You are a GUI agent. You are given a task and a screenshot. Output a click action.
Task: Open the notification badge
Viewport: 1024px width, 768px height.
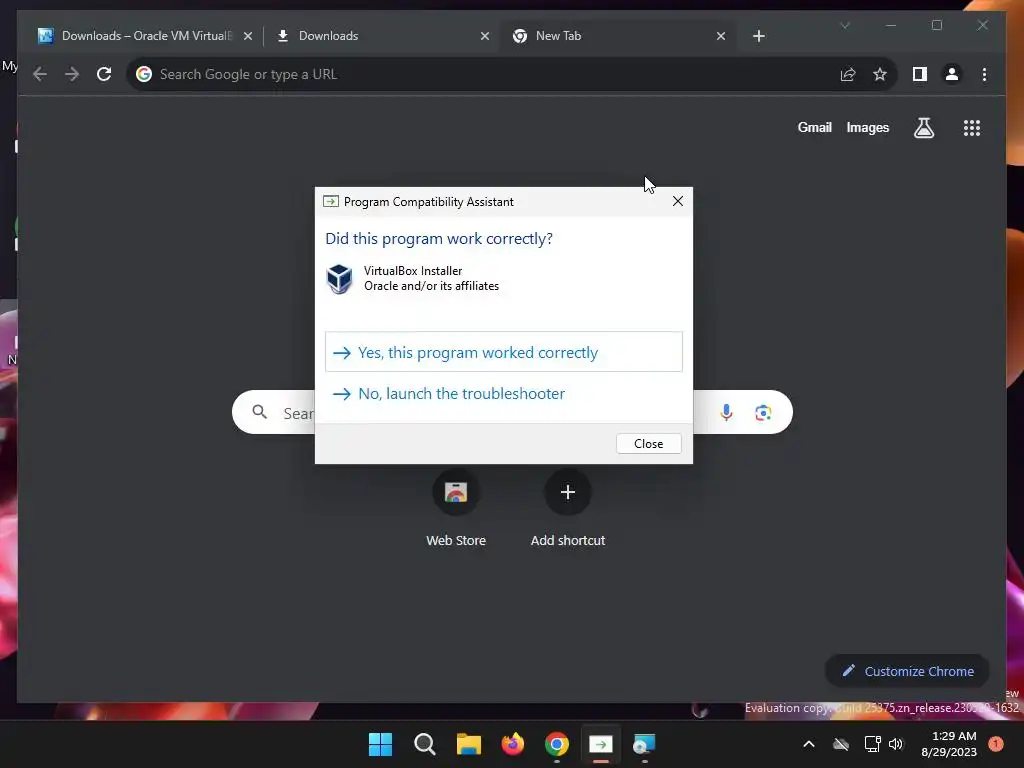(996, 744)
